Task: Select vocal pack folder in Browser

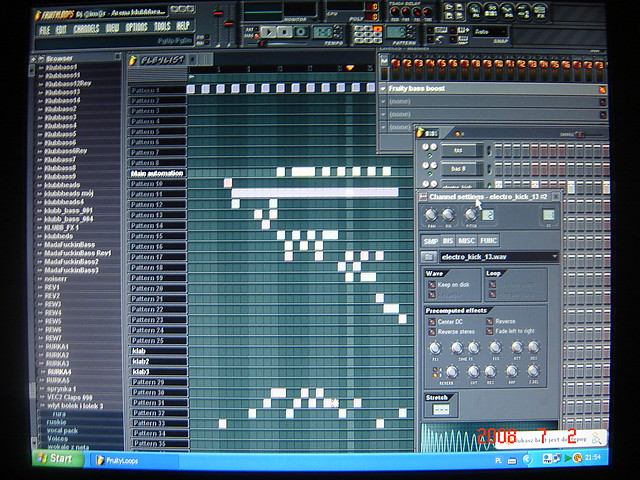Action: click(62, 430)
